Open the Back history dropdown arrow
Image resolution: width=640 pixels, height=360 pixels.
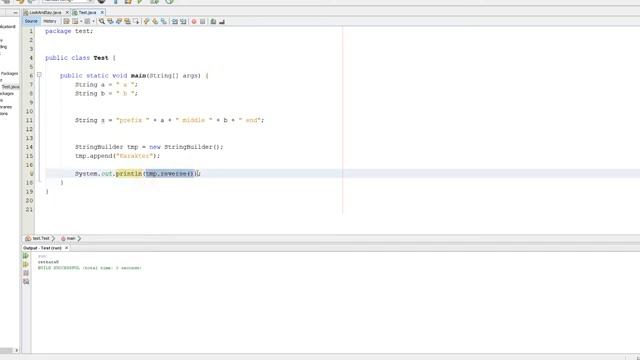coord(81,21)
